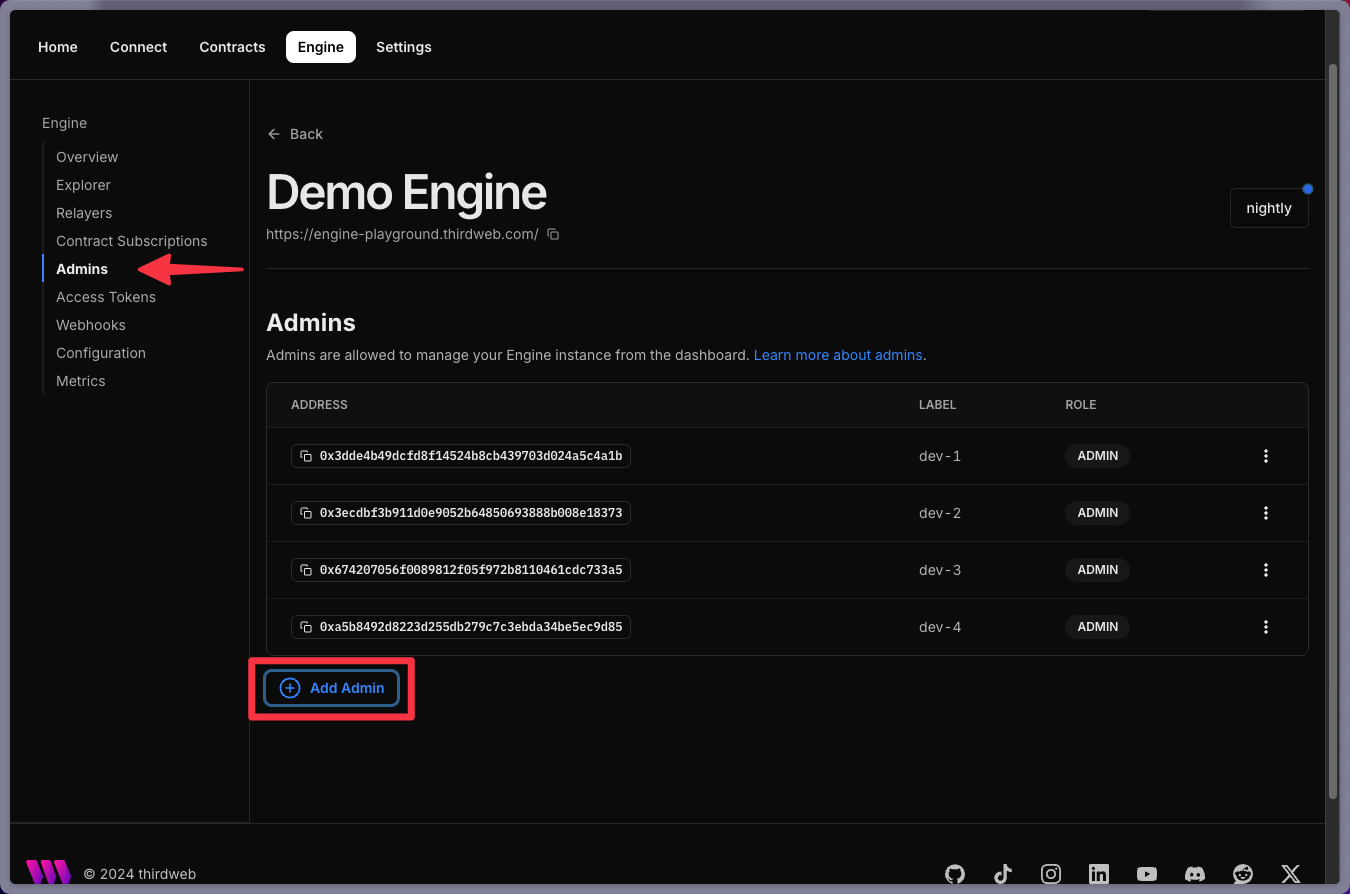Go Back to engine list

coord(295,134)
